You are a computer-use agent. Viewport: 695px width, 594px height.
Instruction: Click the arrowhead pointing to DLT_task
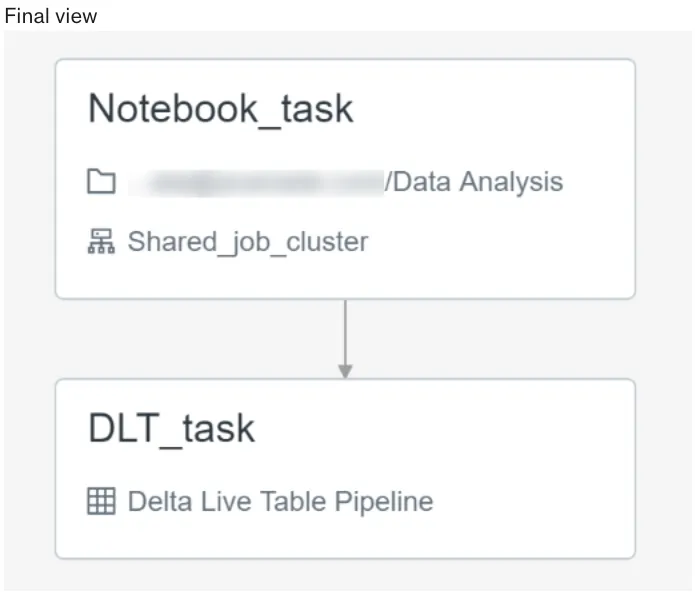pyautogui.click(x=345, y=371)
